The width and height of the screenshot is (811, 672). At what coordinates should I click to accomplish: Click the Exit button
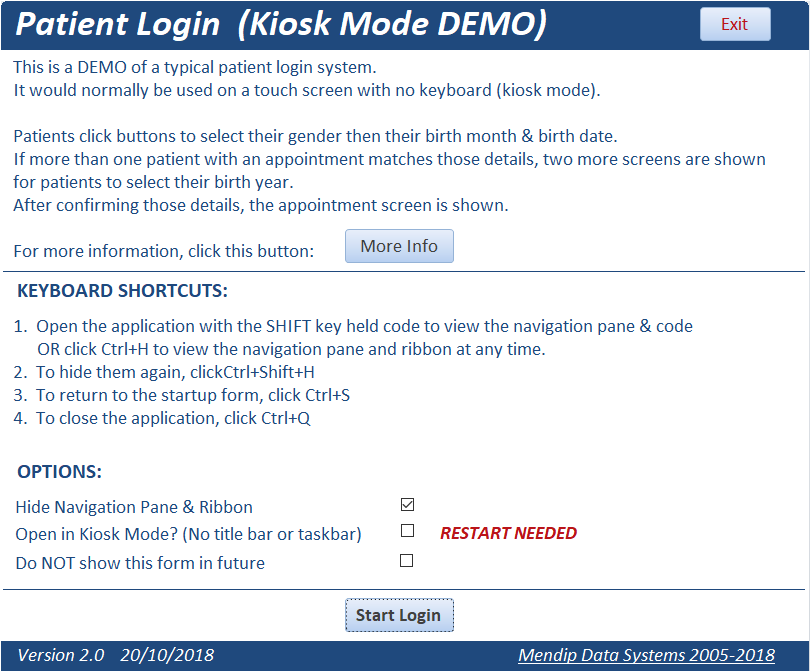(735, 24)
